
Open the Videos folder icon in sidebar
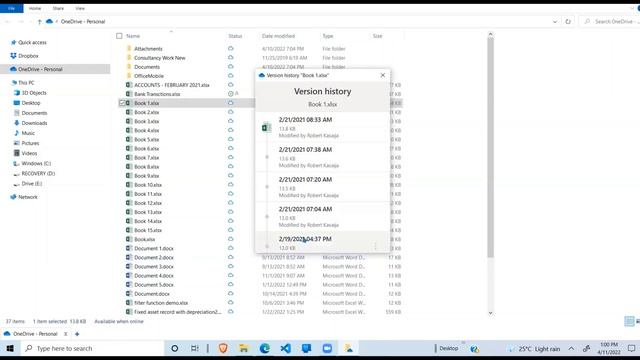click(17, 153)
